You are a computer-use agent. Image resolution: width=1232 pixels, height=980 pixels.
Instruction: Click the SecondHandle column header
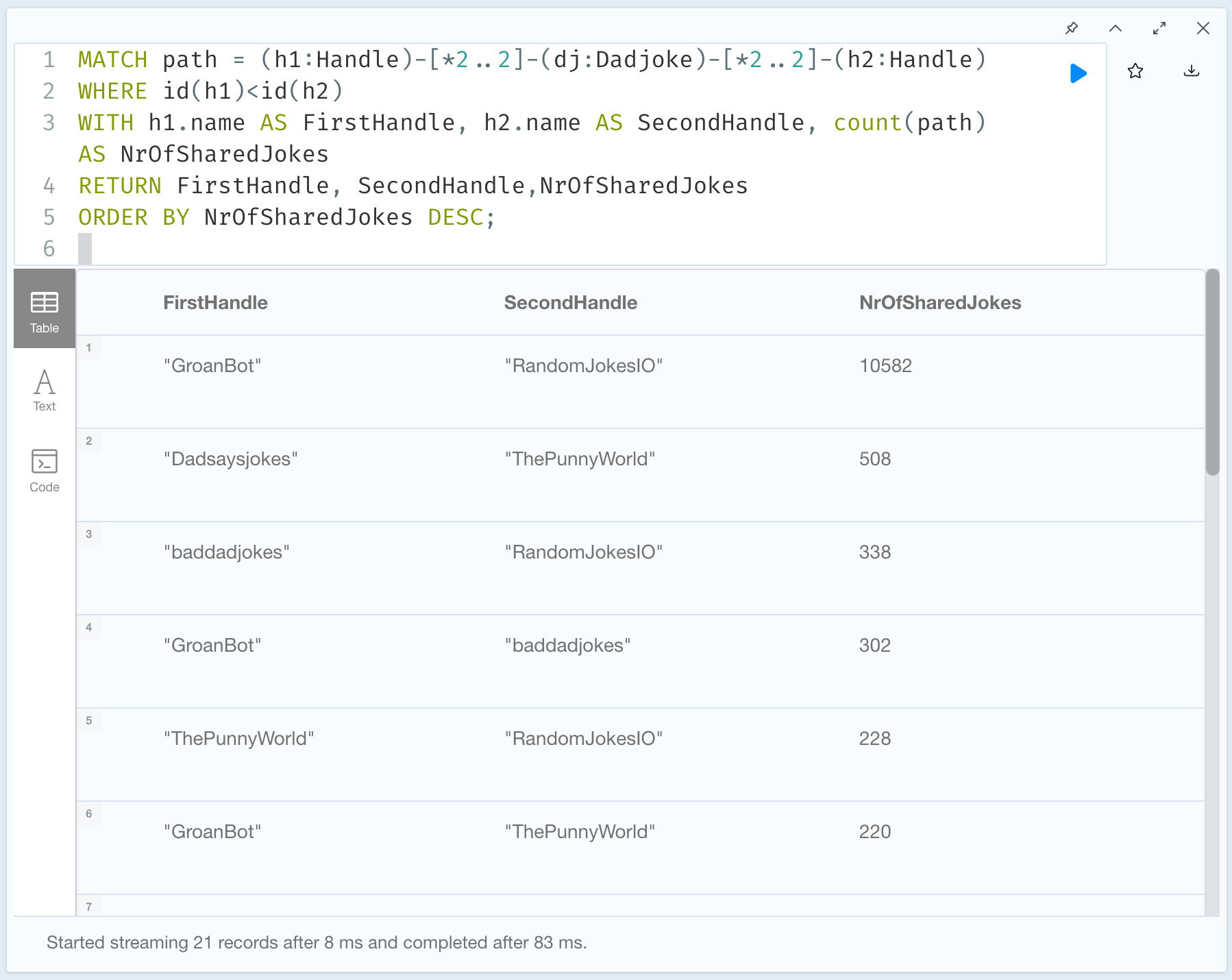(571, 303)
